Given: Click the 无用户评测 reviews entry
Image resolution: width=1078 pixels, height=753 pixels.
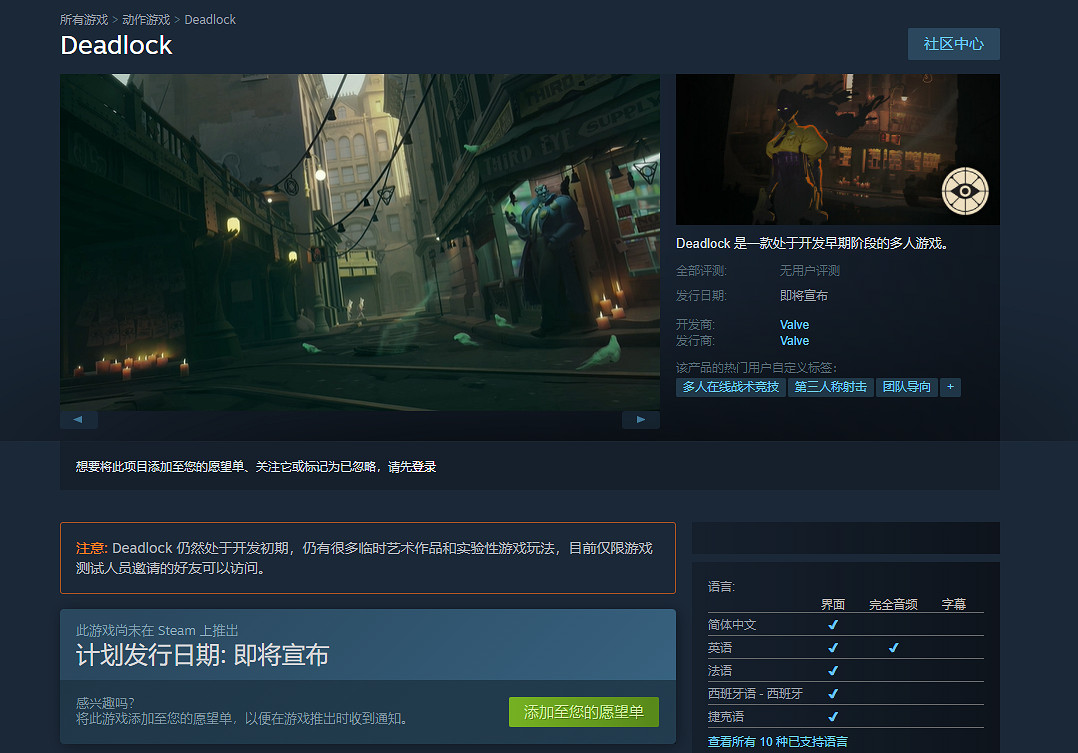Looking at the screenshot, I should point(810,269).
